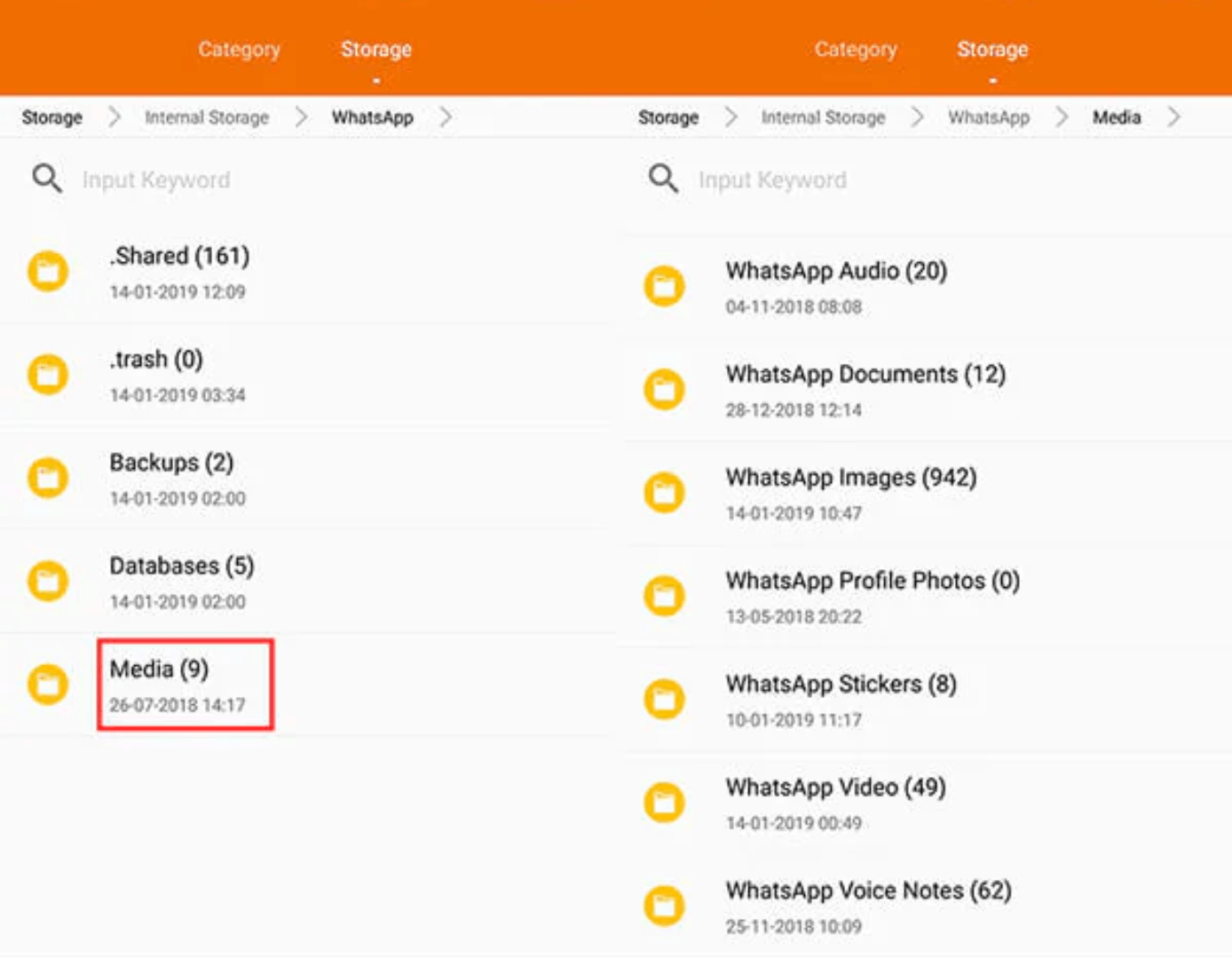Viewport: 1232px width, 959px height.
Task: Select 'WhatsApp Stickers (8)' entry
Action: click(841, 684)
